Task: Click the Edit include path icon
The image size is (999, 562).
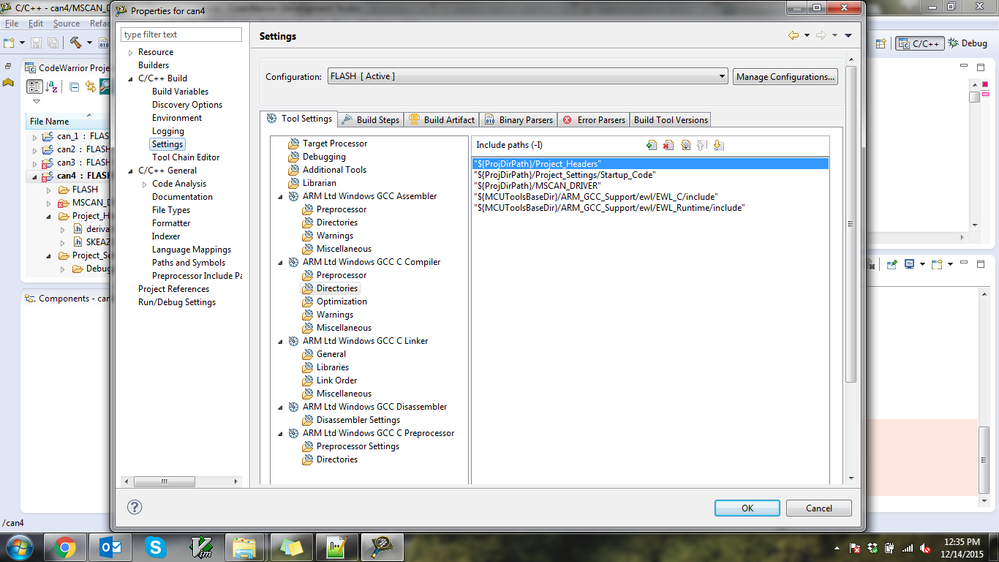Action: 686,145
